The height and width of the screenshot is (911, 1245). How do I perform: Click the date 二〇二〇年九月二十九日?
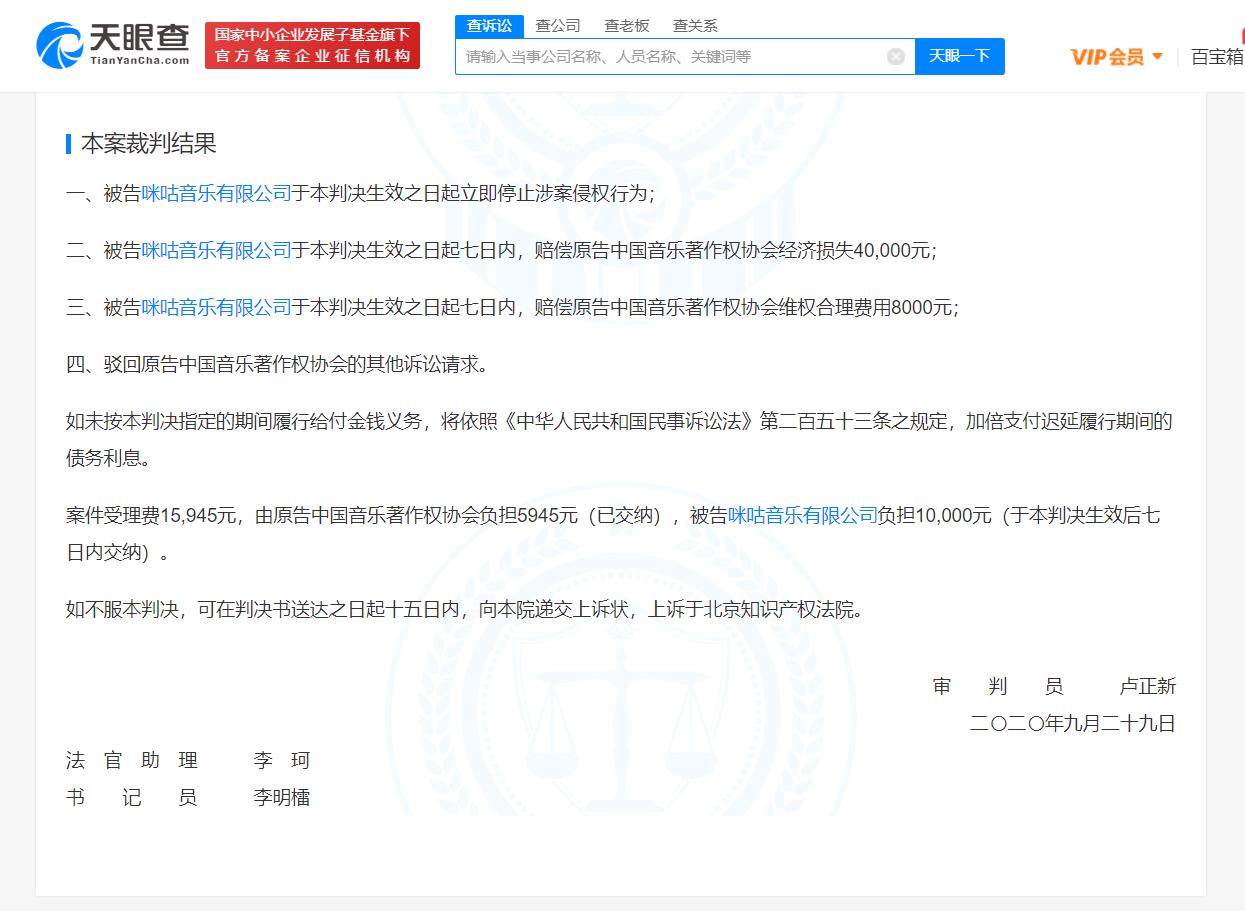[x=1072, y=723]
